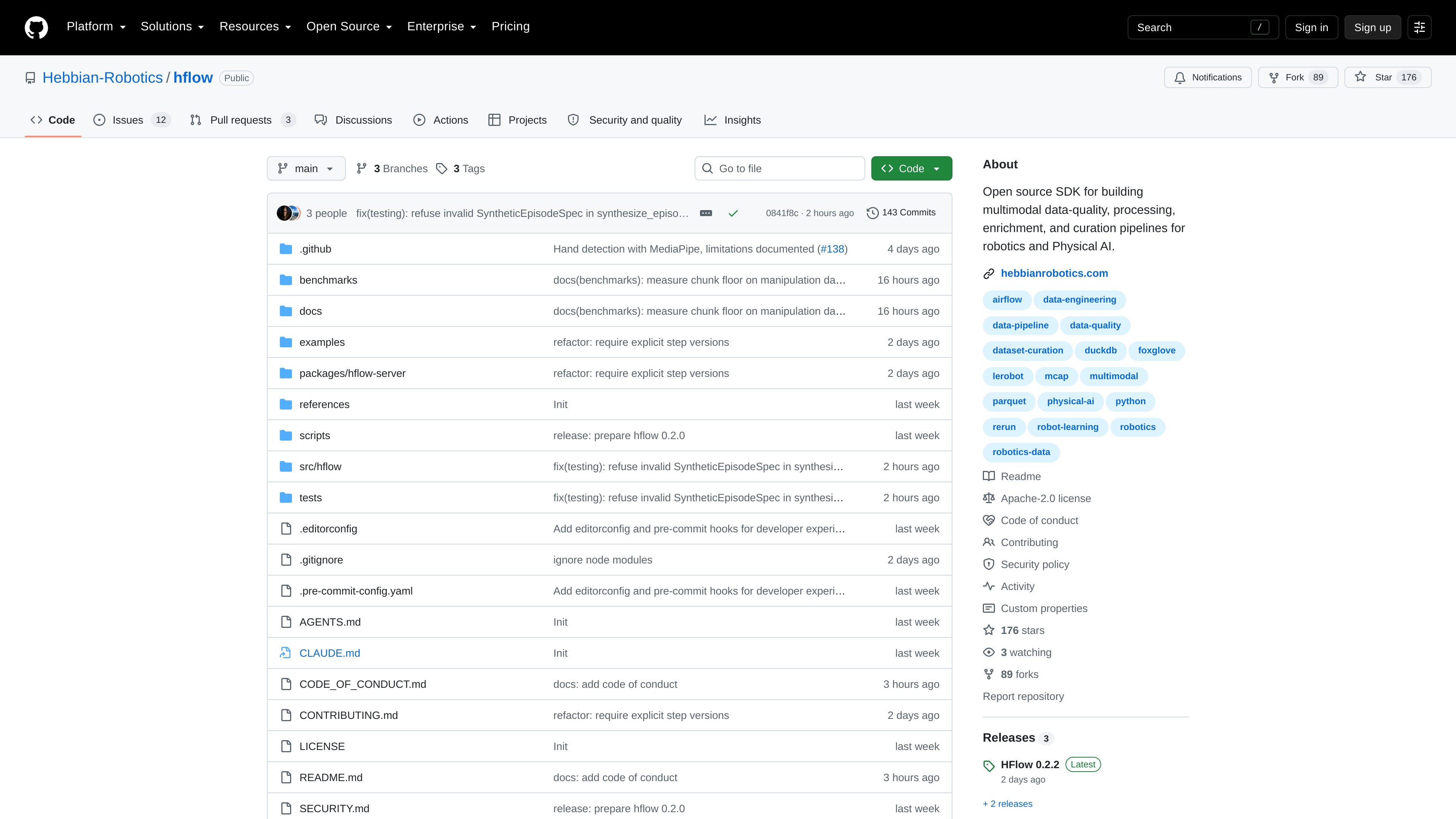Open the 143 Commits history
The image size is (1456, 819).
(901, 212)
